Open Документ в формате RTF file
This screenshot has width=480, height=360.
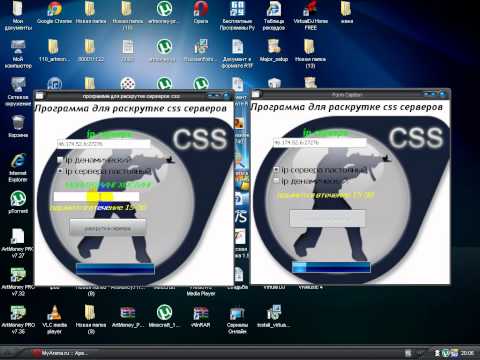coord(237,54)
